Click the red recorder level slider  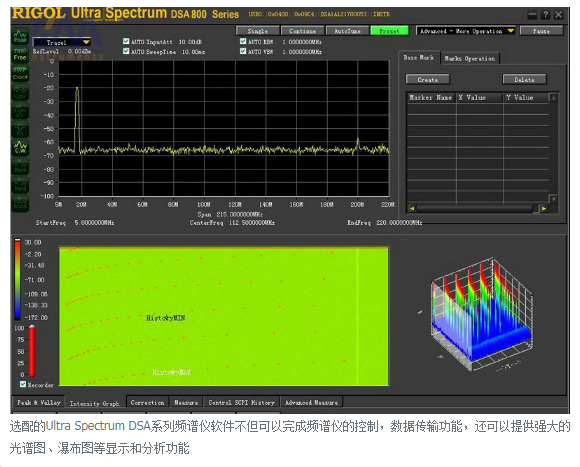coord(32,351)
